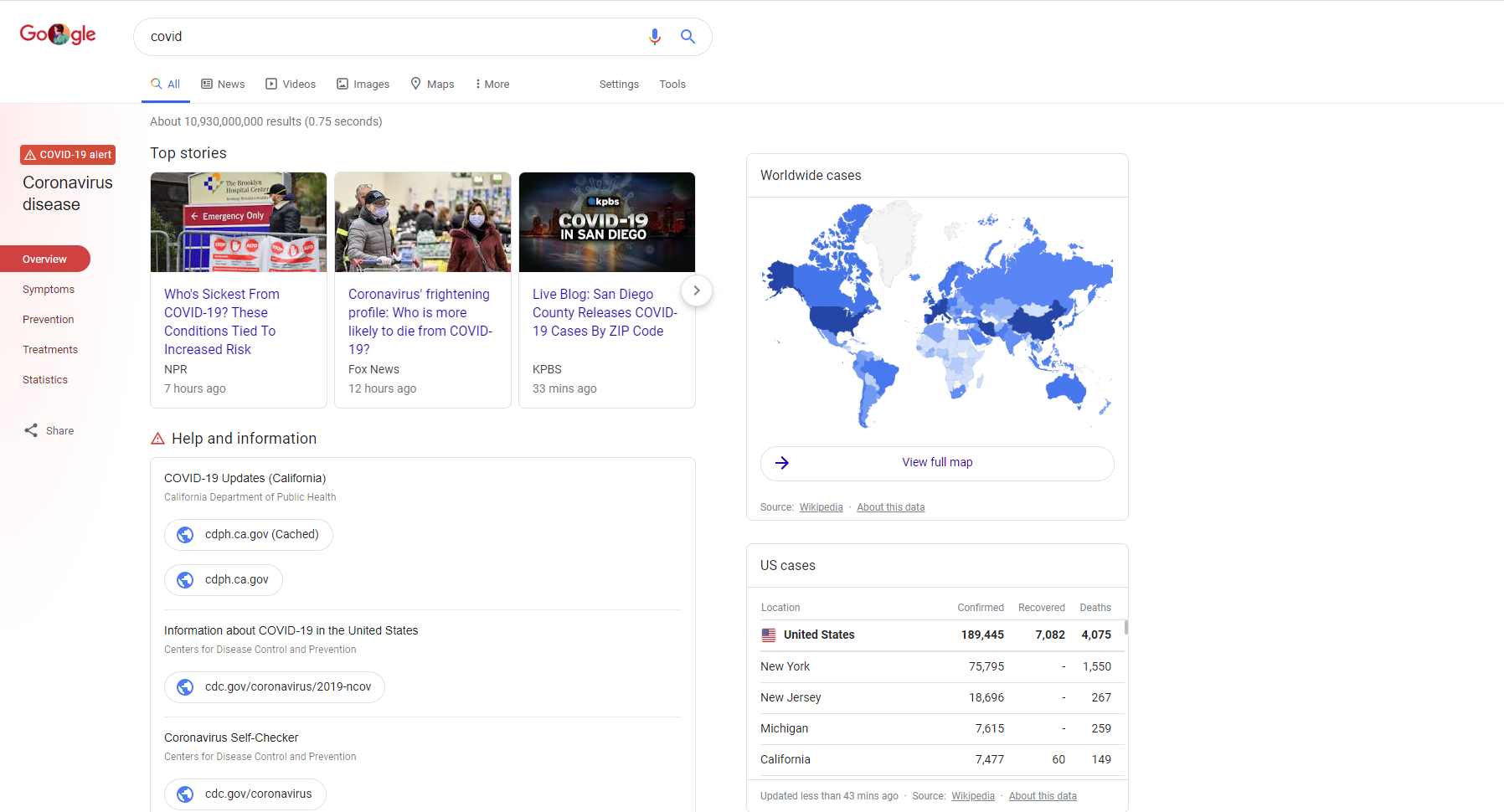Switch to the Videos tab

[x=291, y=85]
